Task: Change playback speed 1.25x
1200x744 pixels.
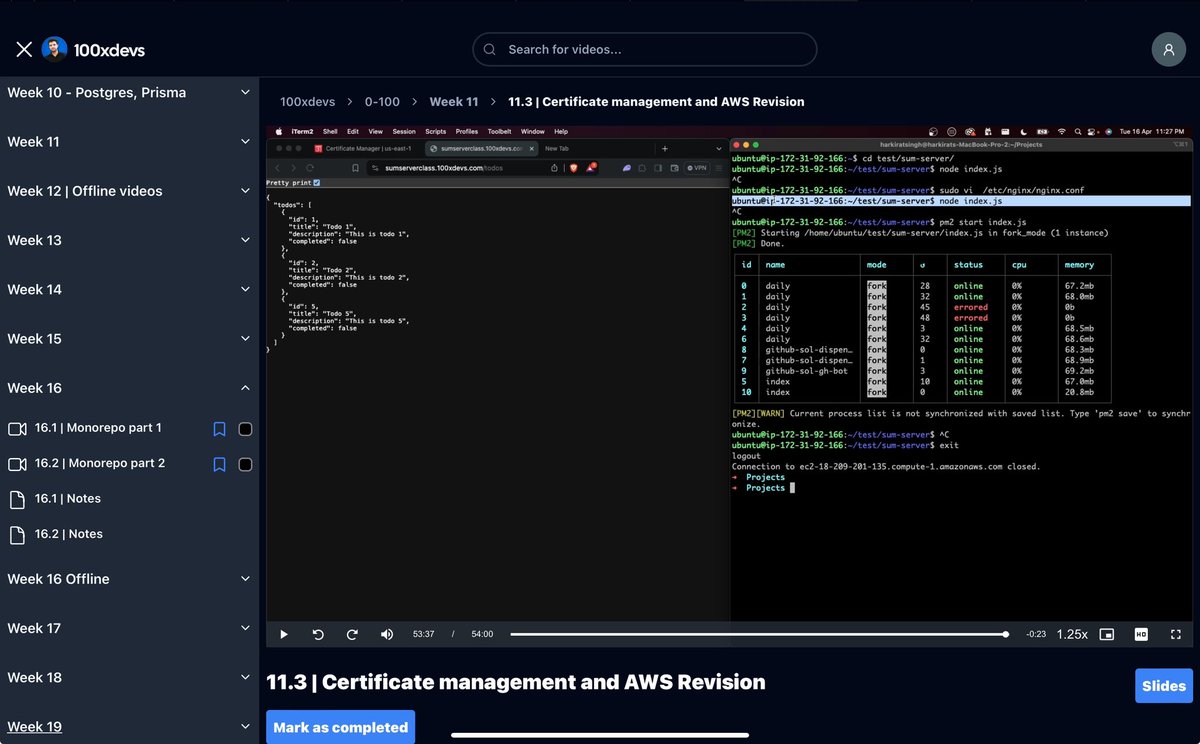Action: click(x=1072, y=634)
